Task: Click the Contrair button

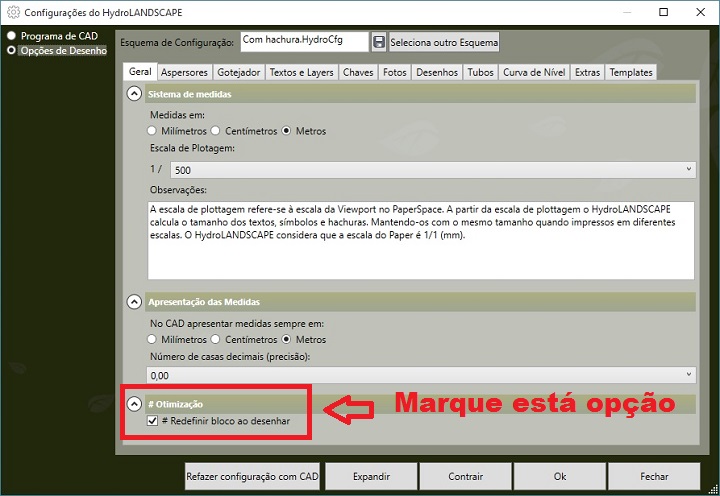Action: click(466, 476)
